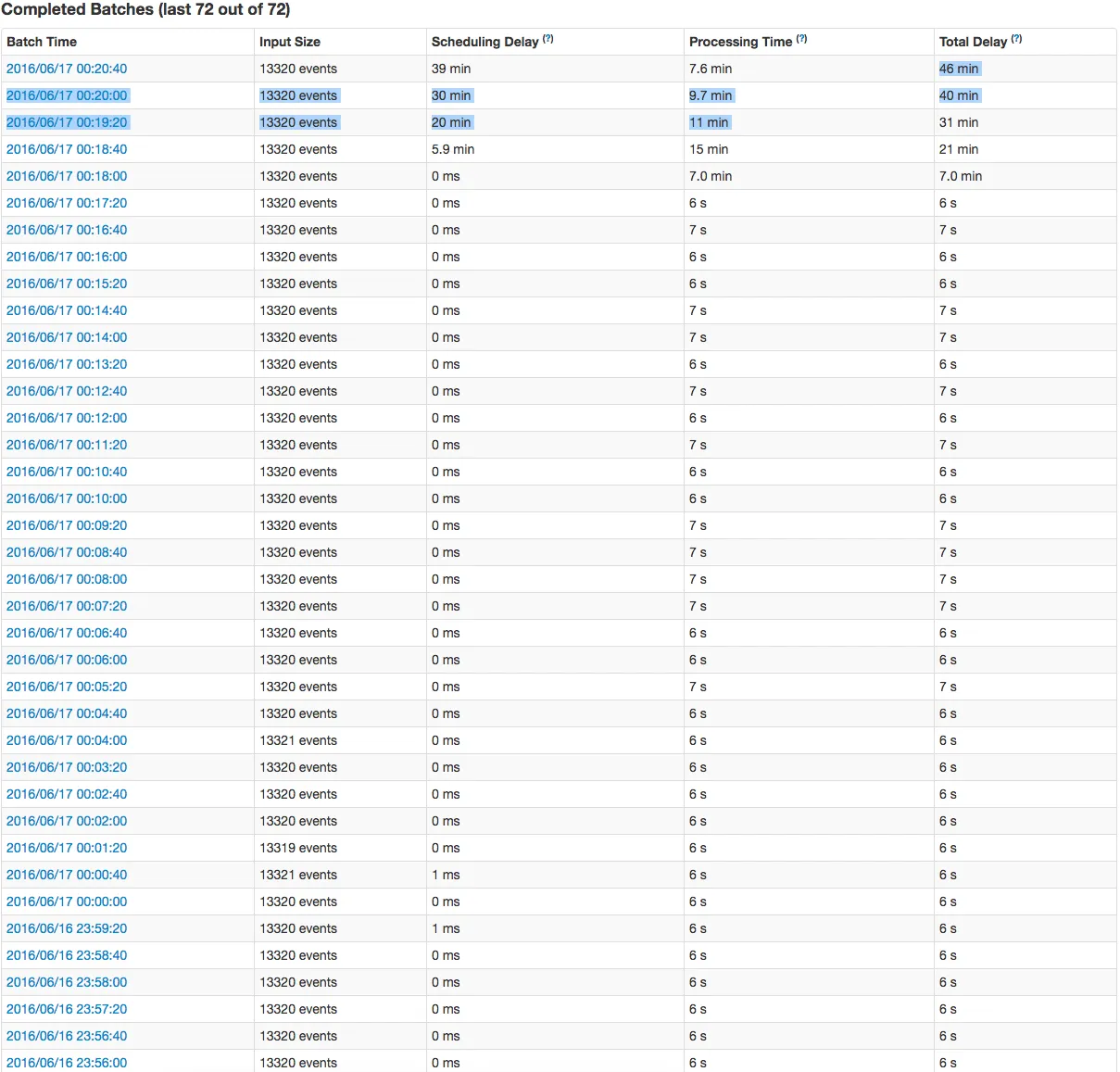Open batch 2016/06/17 00:10:40
This screenshot has height=1072, width=1120.
[x=67, y=472]
